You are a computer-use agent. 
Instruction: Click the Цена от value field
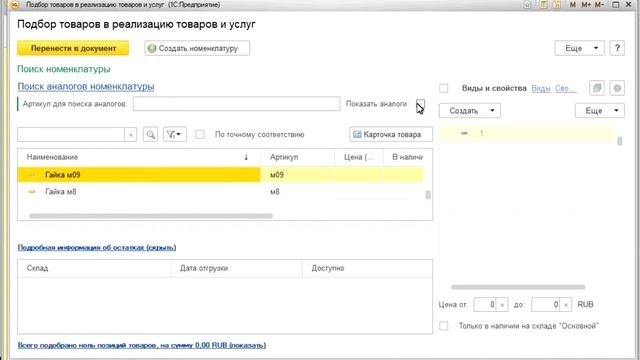click(x=485, y=304)
